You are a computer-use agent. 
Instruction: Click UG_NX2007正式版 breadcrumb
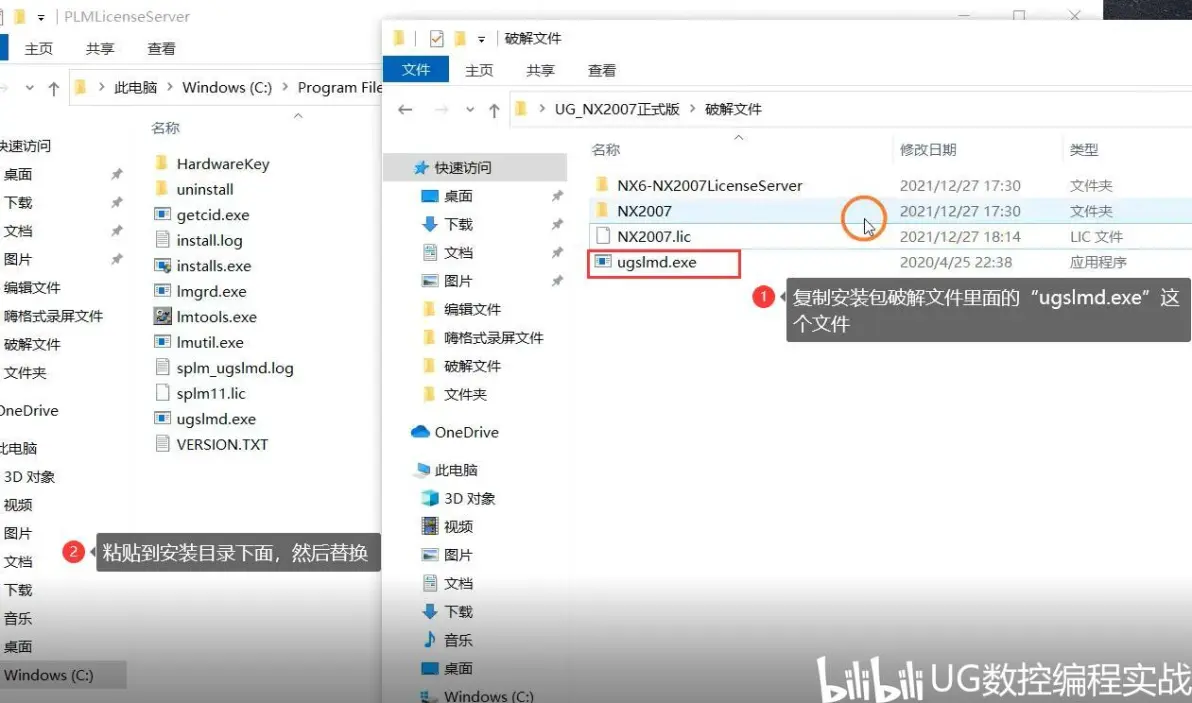[617, 109]
